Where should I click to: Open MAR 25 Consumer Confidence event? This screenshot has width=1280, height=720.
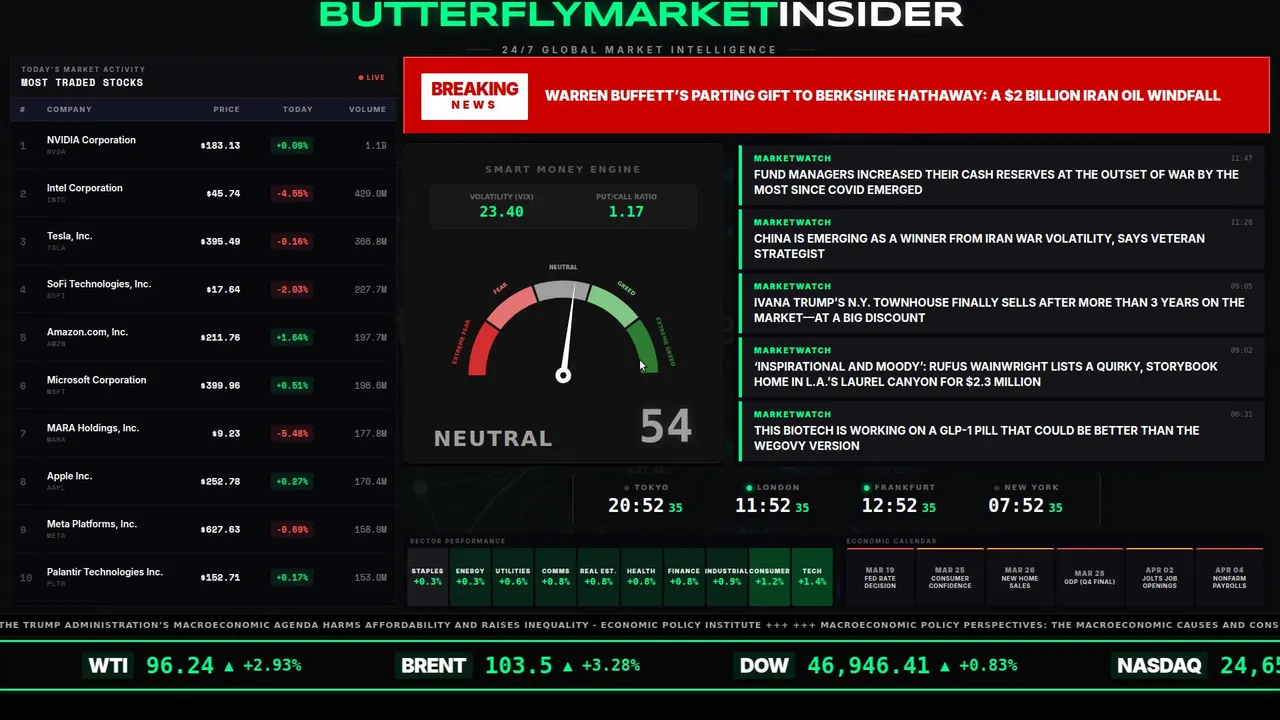(x=950, y=577)
